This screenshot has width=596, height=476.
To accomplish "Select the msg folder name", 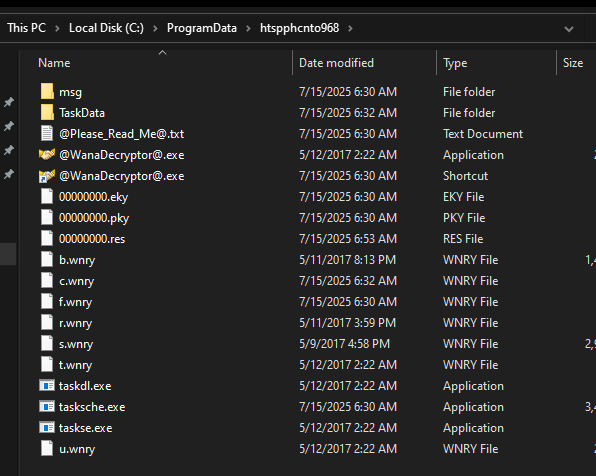I will [70, 92].
